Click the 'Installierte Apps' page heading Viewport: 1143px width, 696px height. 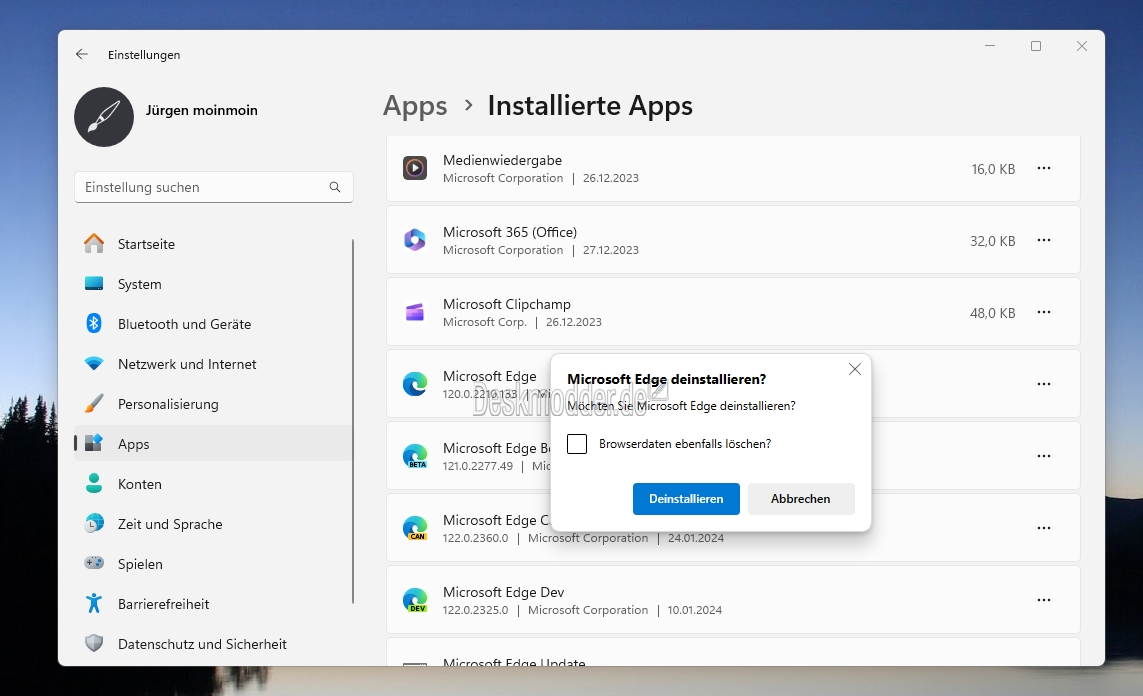[590, 106]
